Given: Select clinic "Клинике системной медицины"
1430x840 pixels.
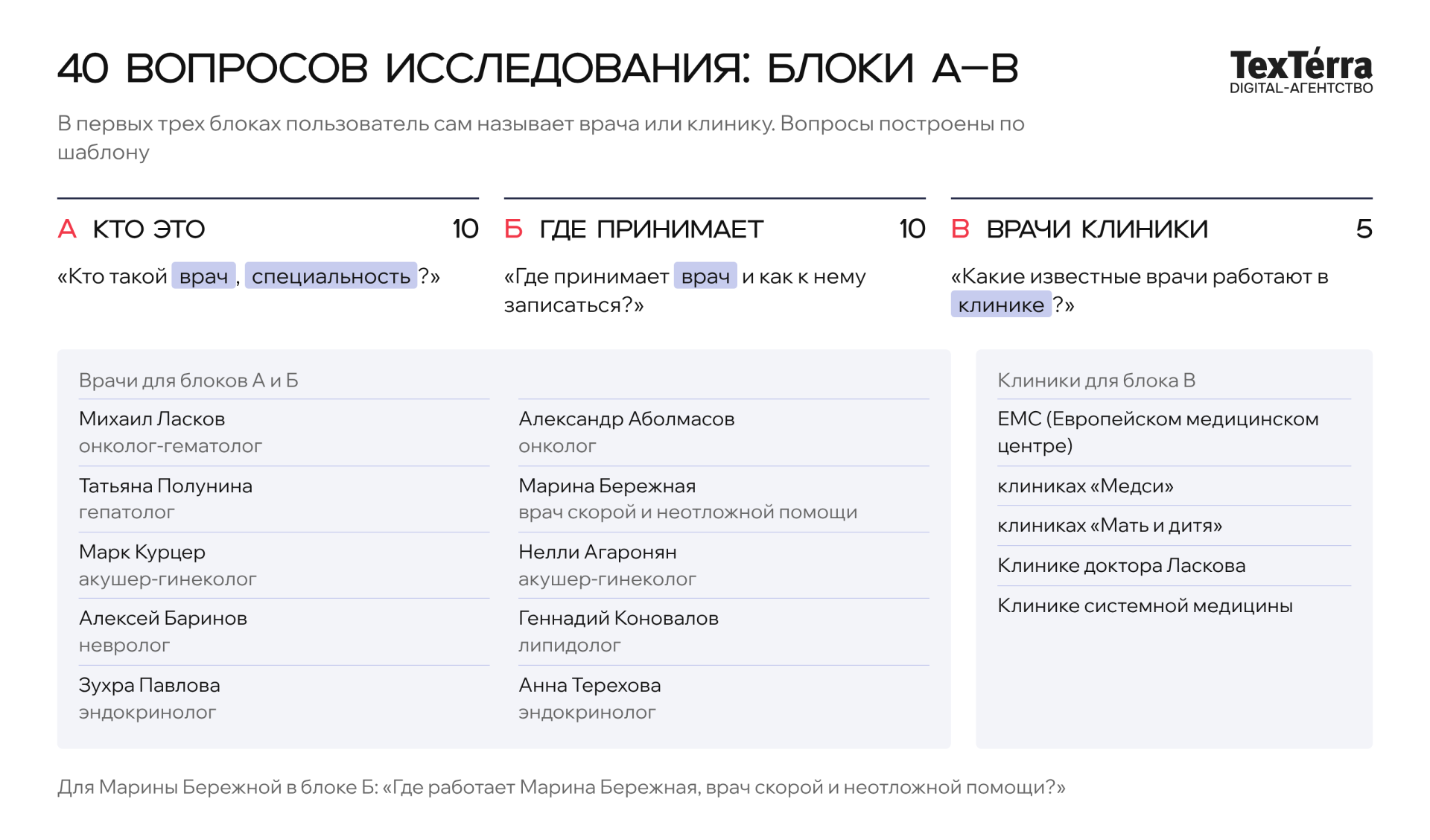Looking at the screenshot, I should [1145, 605].
